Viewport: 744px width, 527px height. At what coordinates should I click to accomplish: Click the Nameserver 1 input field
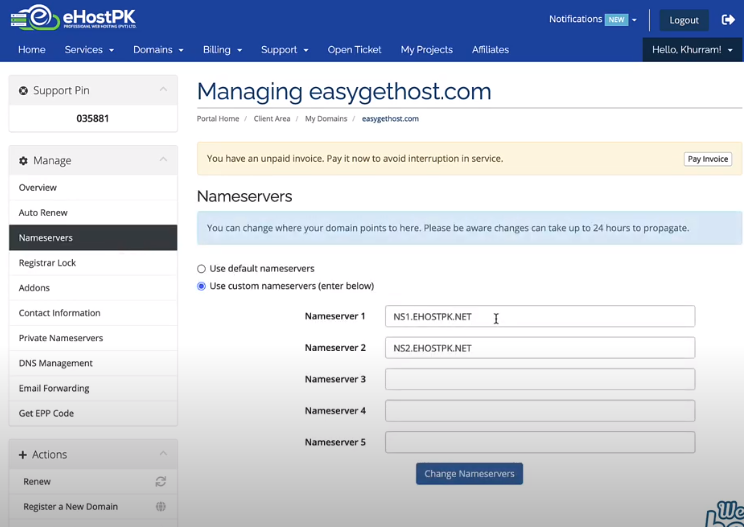pyautogui.click(x=540, y=316)
